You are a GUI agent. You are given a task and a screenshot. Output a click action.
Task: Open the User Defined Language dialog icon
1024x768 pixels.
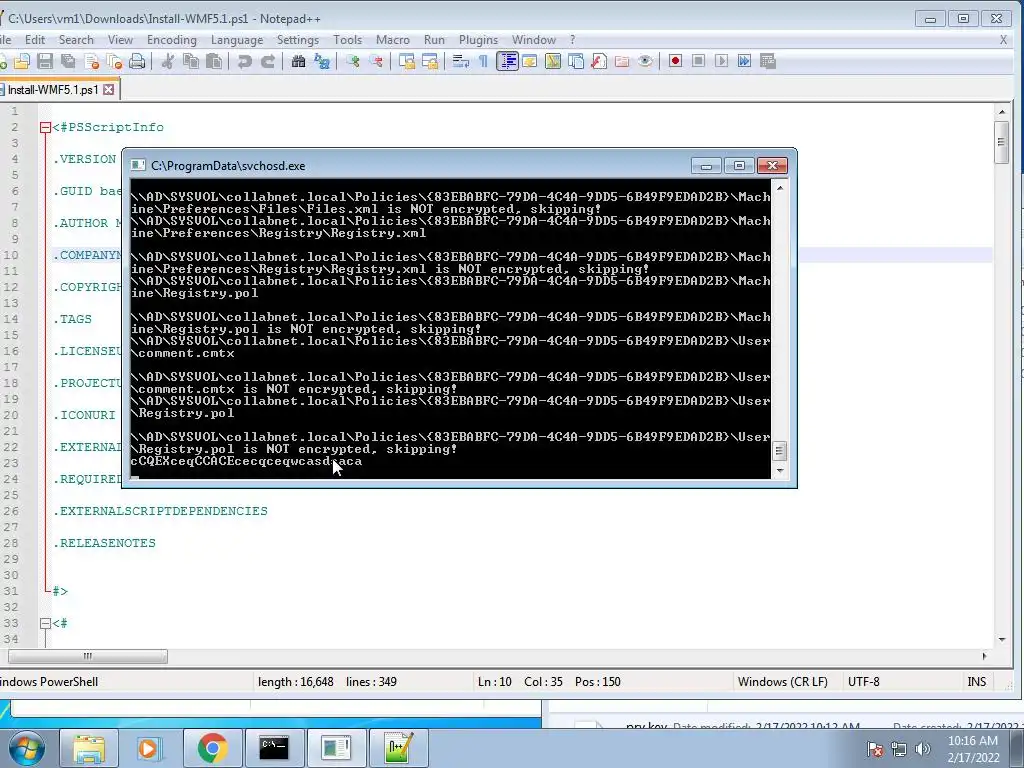click(x=530, y=61)
